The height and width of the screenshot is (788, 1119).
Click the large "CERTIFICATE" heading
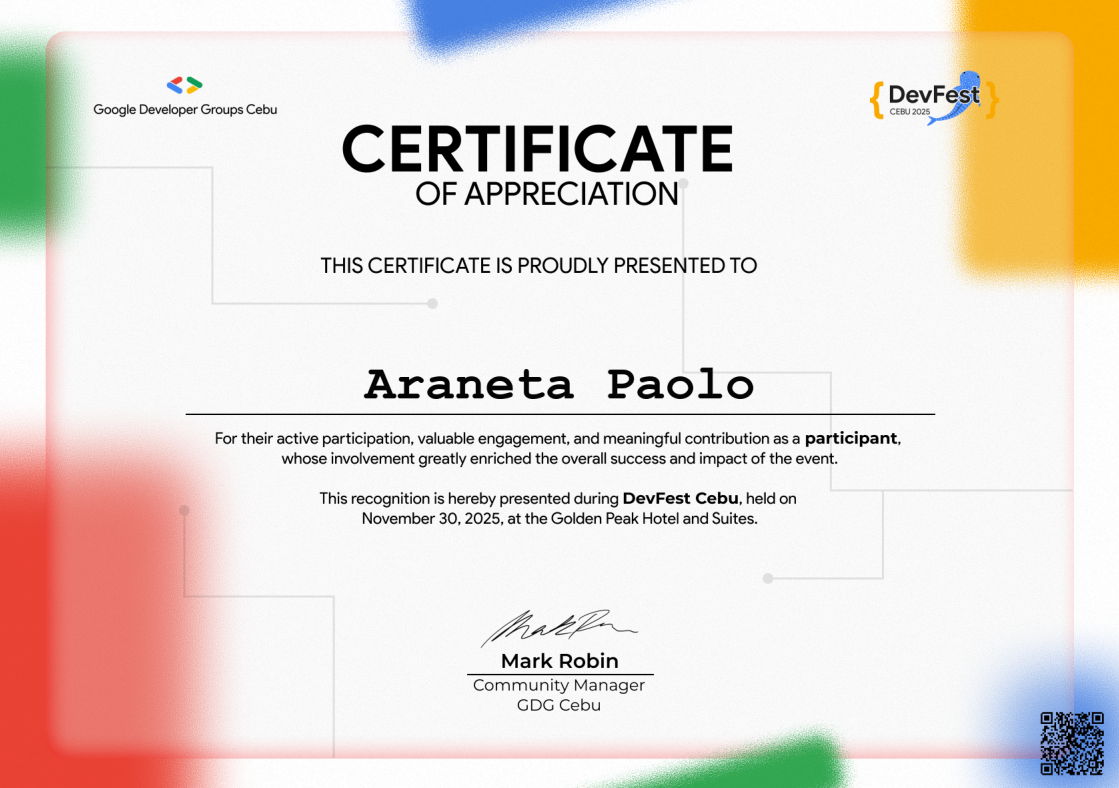pyautogui.click(x=537, y=148)
